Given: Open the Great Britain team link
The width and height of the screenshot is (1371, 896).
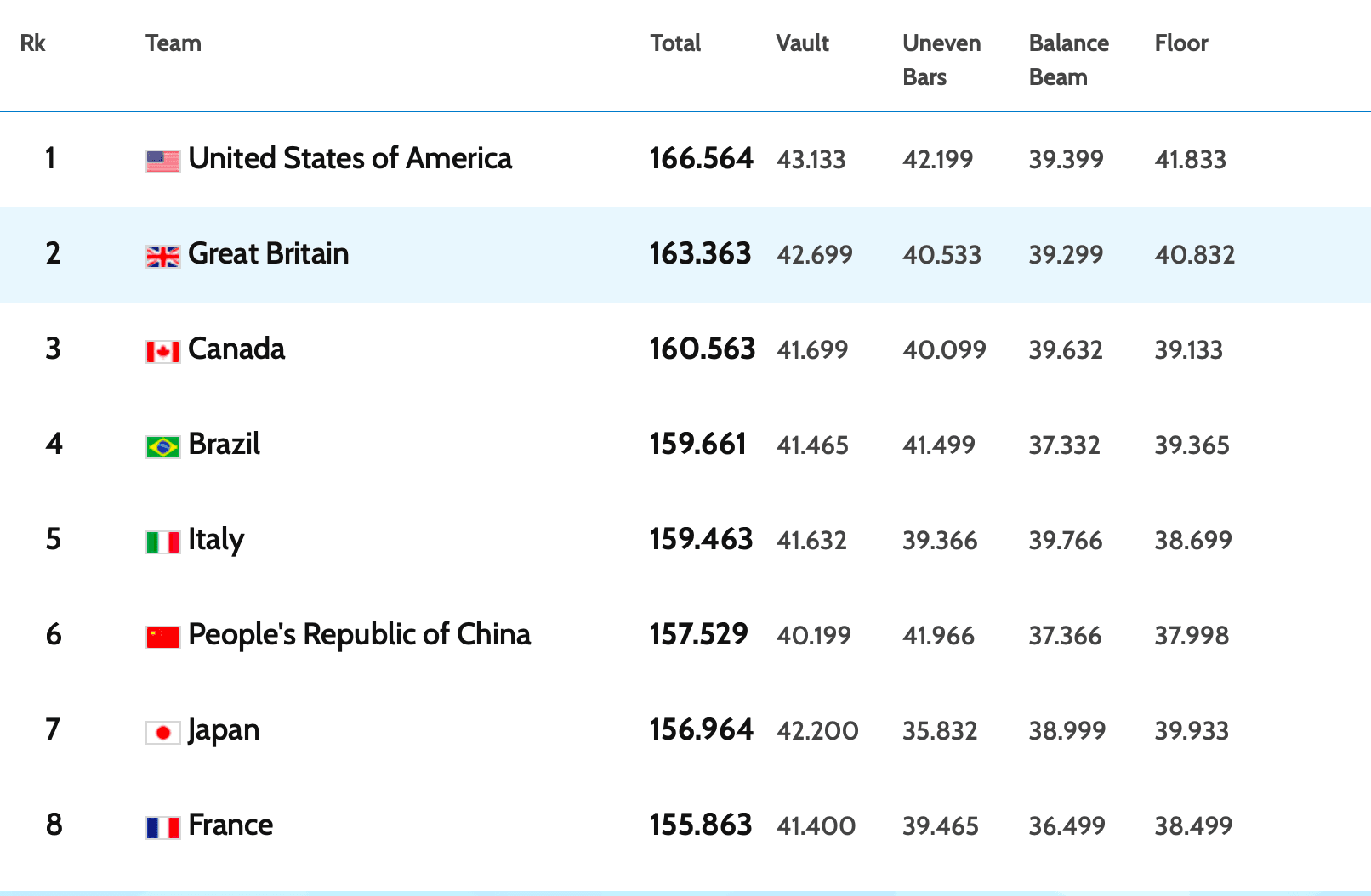Looking at the screenshot, I should (x=268, y=254).
